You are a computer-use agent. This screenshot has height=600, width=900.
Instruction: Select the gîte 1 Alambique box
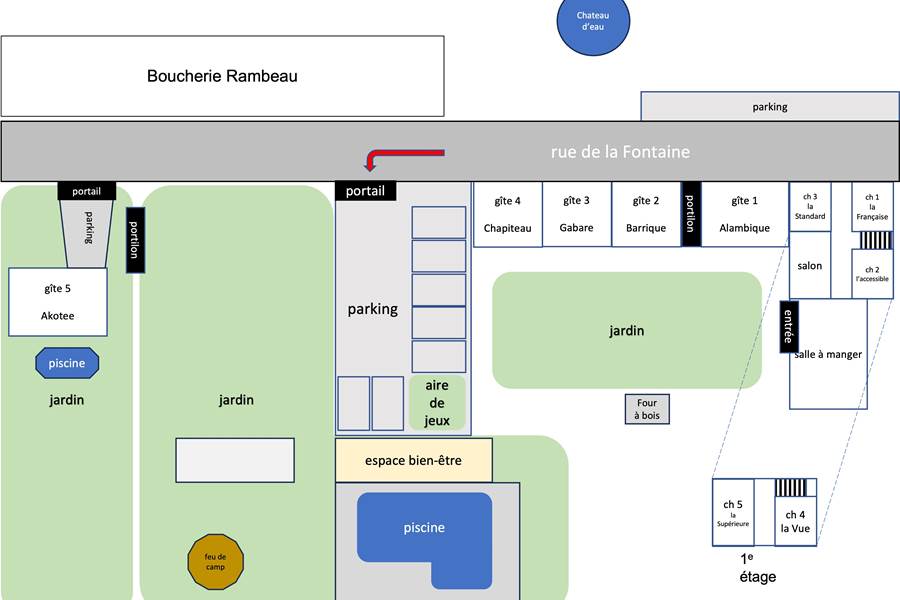(744, 214)
